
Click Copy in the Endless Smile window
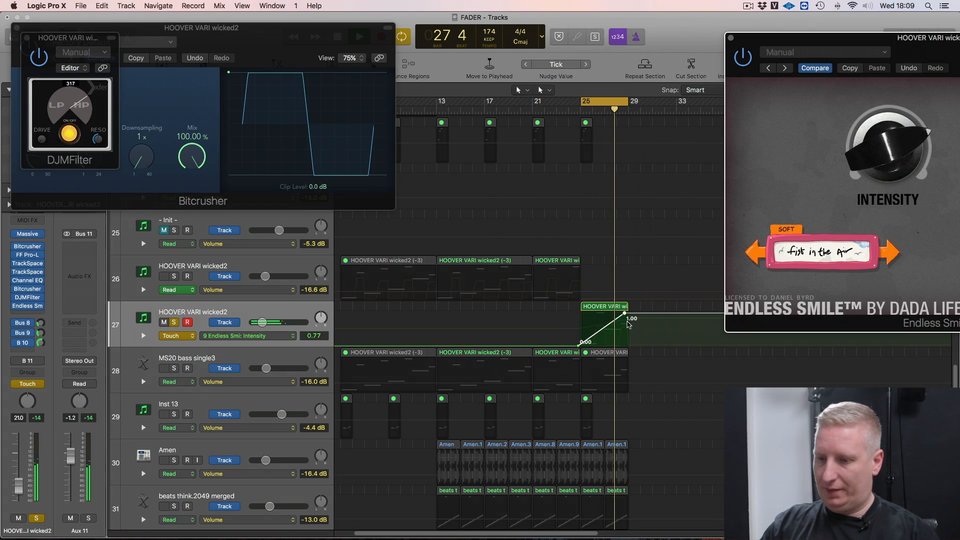850,68
